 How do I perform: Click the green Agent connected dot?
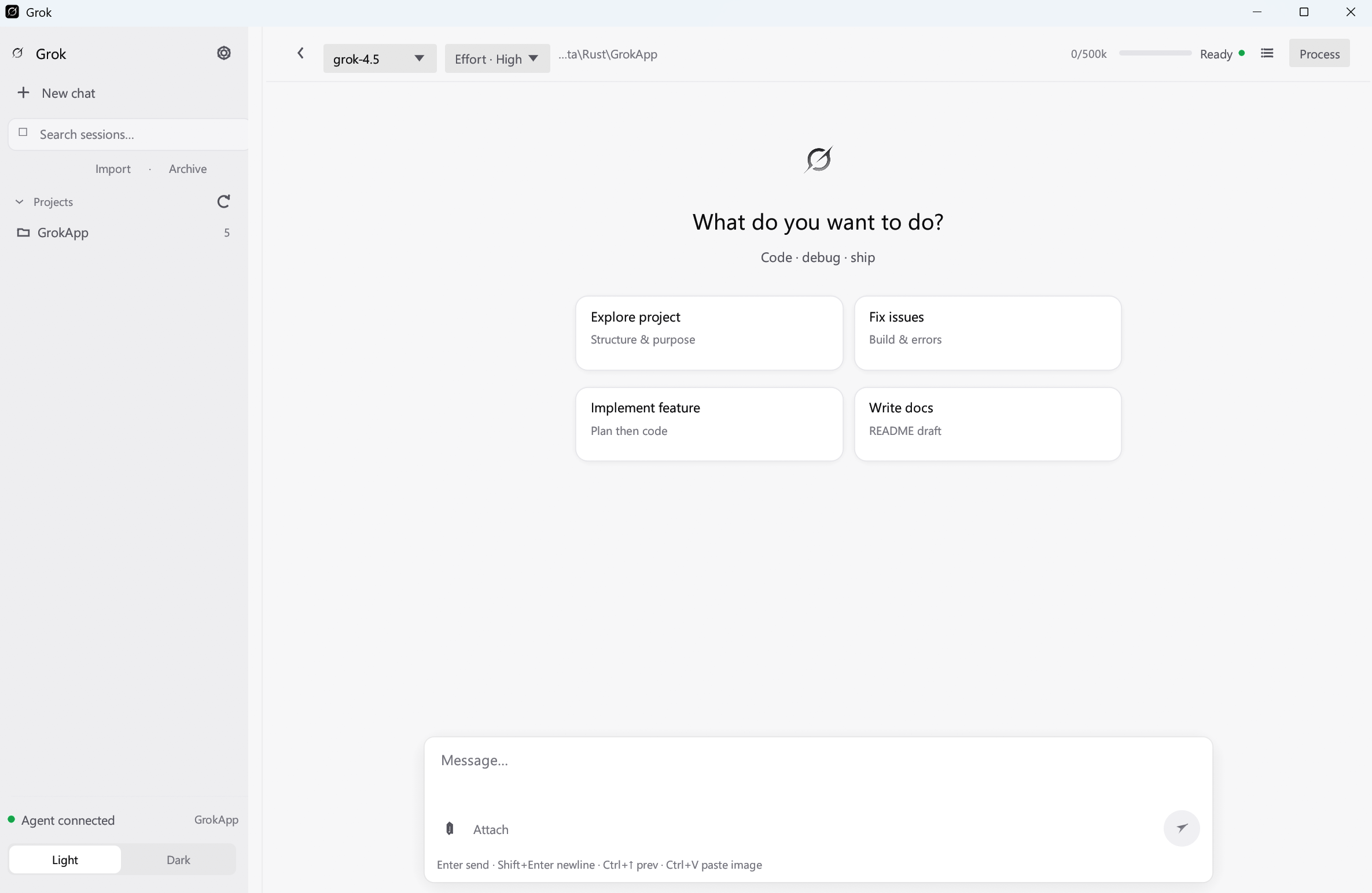[x=11, y=820]
